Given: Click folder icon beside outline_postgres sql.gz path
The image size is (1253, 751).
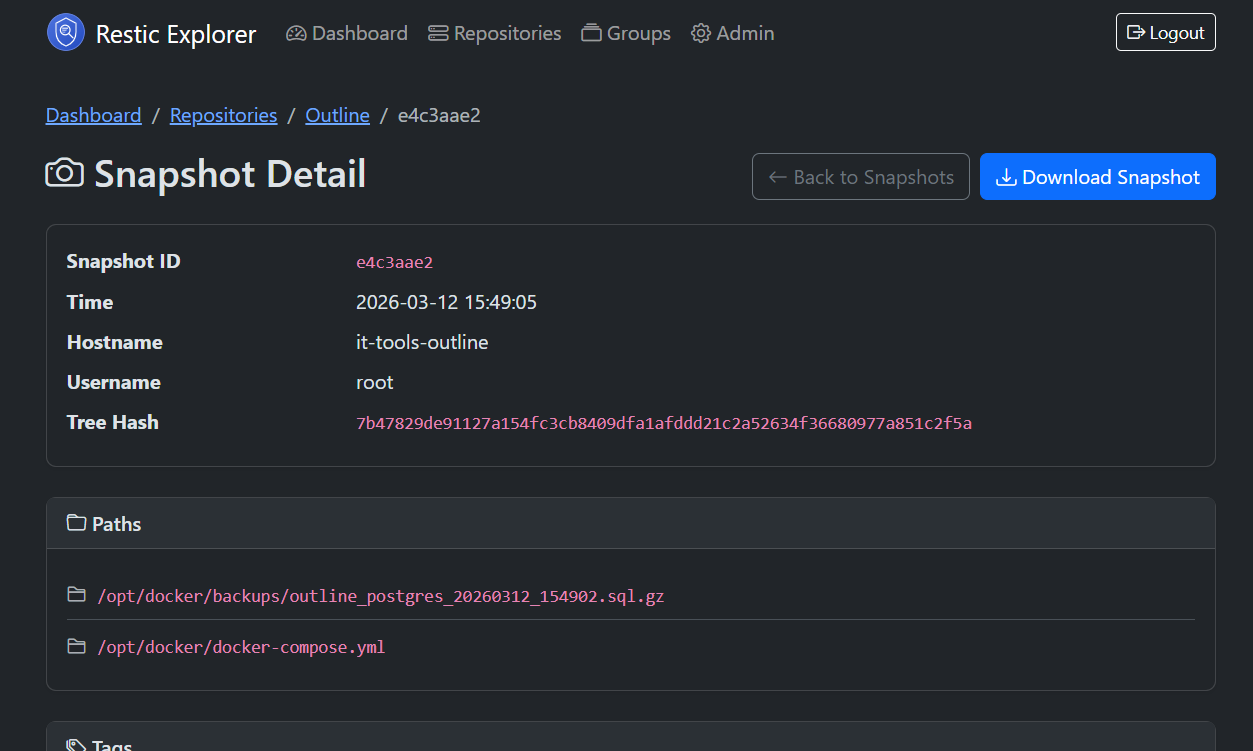Looking at the screenshot, I should click(76, 595).
